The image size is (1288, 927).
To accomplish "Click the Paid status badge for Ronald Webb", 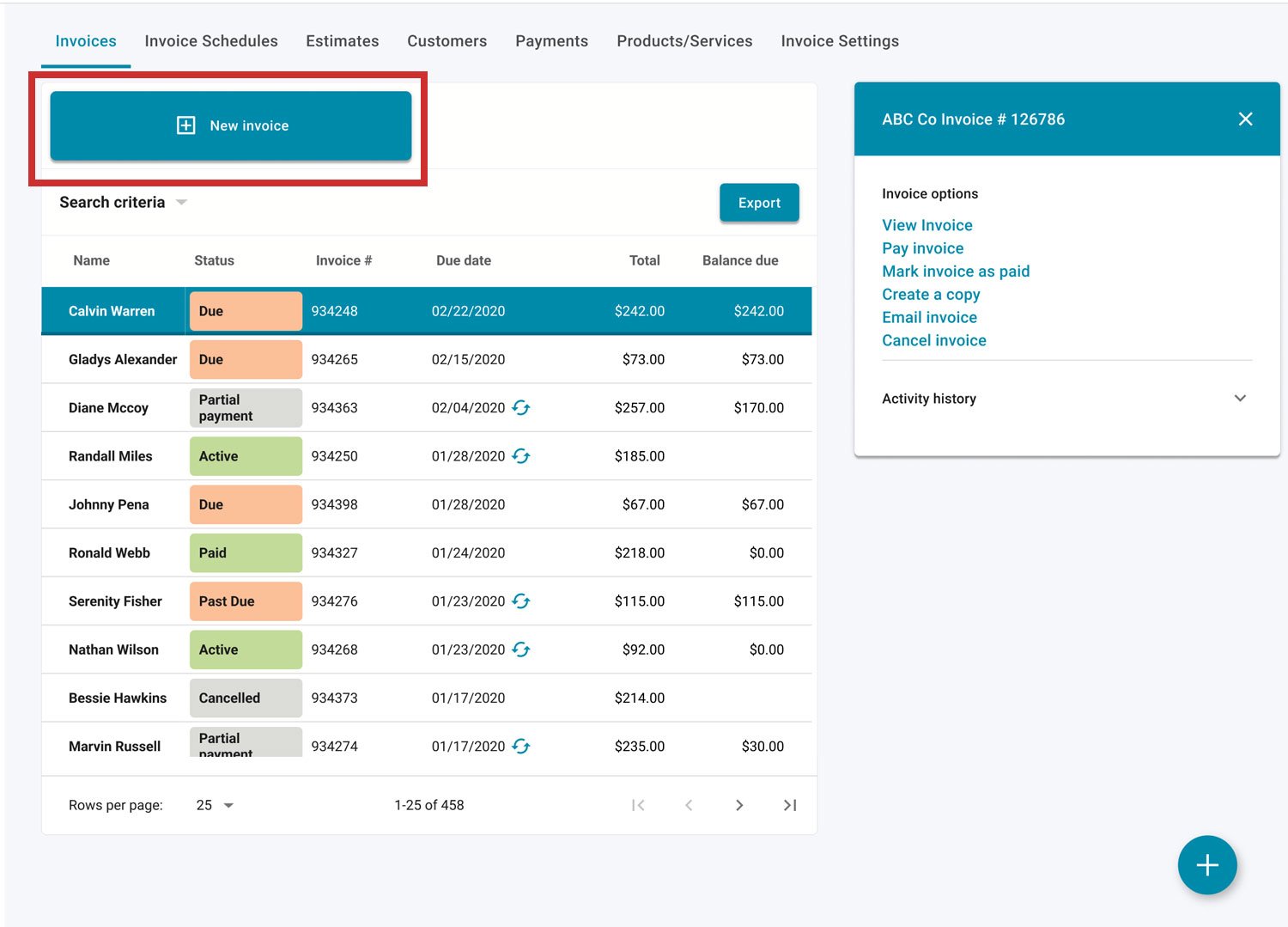I will [246, 552].
